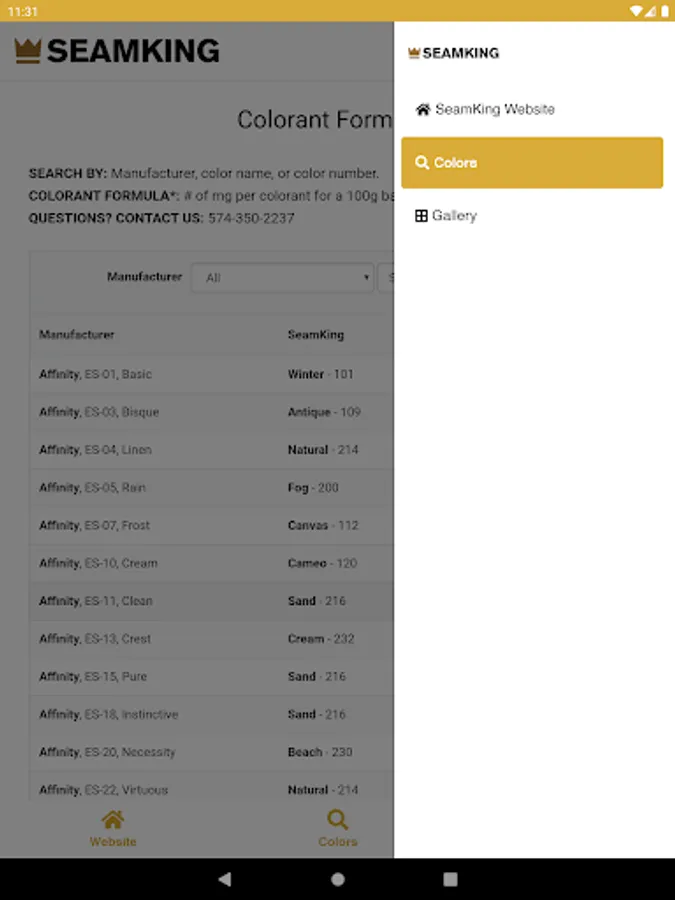The width and height of the screenshot is (675, 900).
Task: Tap the search icon in the bottom bar
Action: point(338,821)
